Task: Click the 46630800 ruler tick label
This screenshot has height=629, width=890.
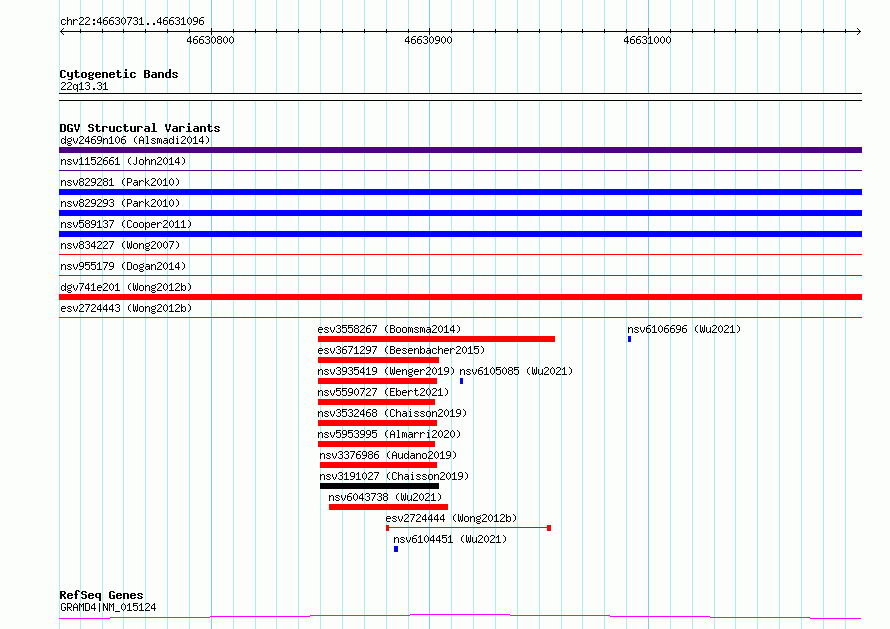Action: pos(210,40)
